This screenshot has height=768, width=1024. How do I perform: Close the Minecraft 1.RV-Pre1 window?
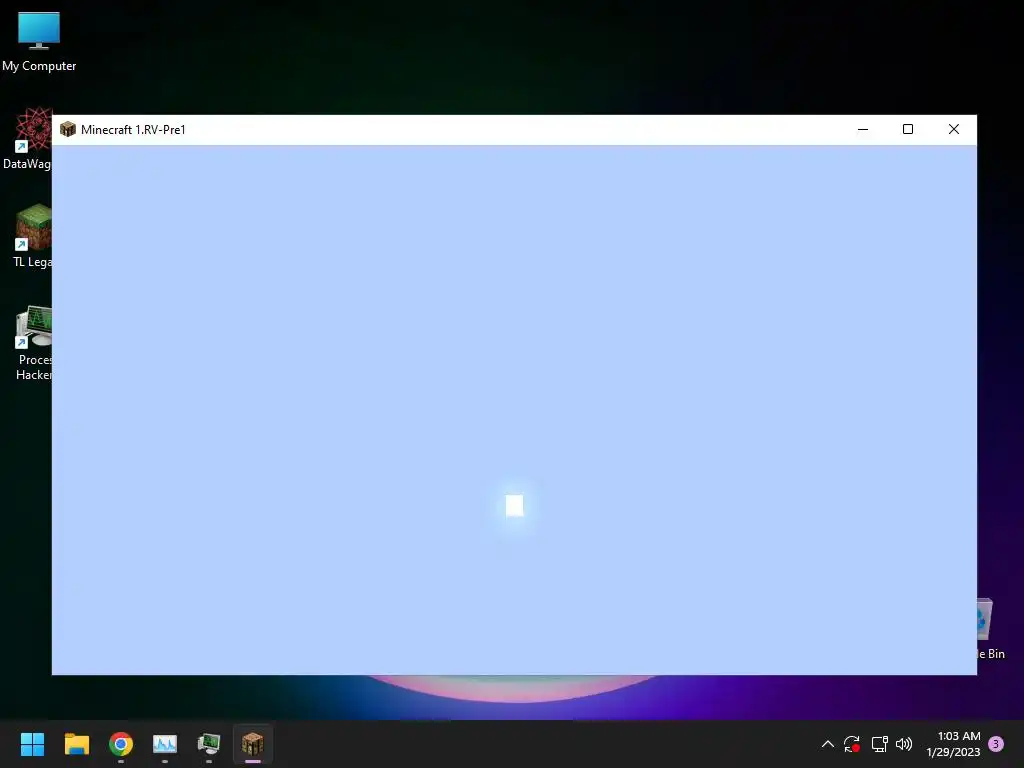(x=953, y=129)
